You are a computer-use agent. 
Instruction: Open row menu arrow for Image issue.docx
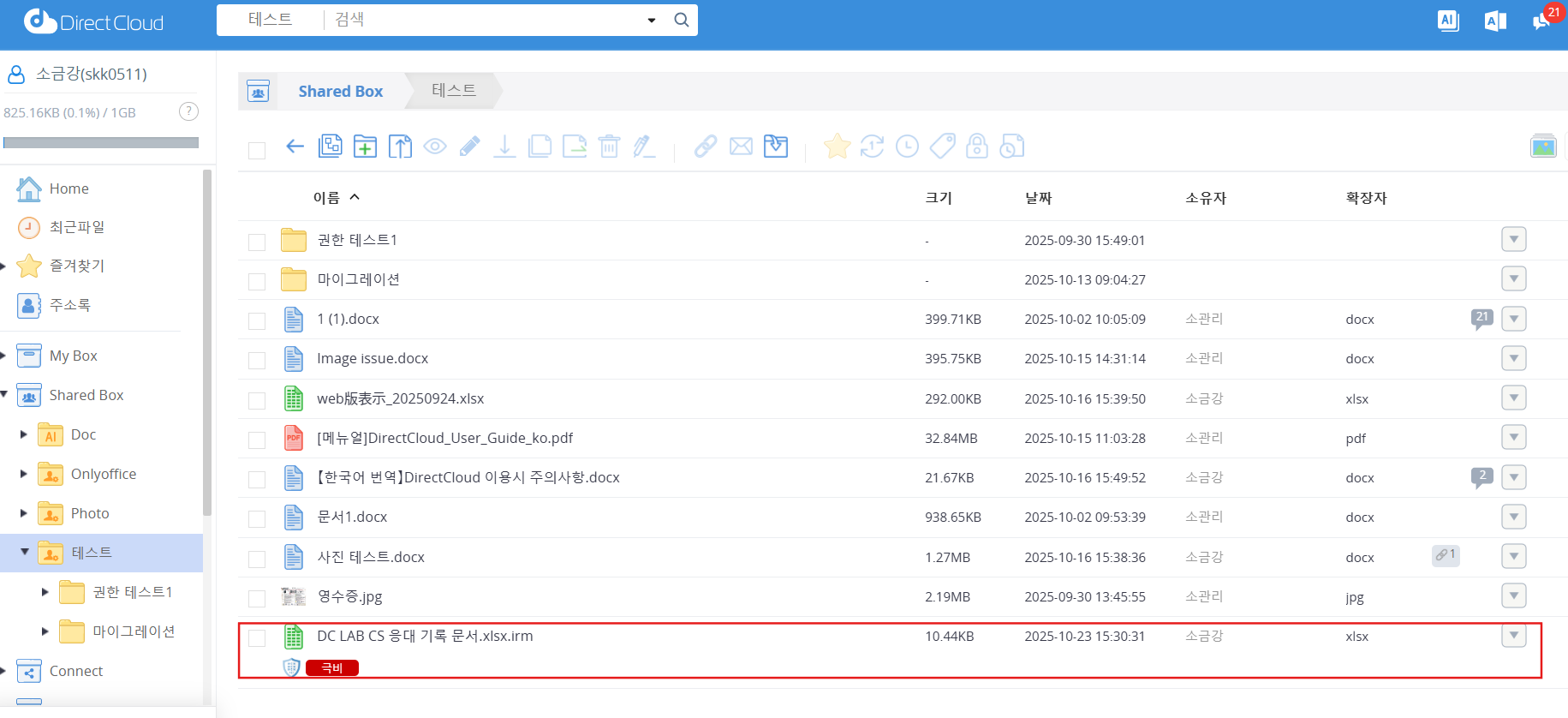tap(1514, 358)
